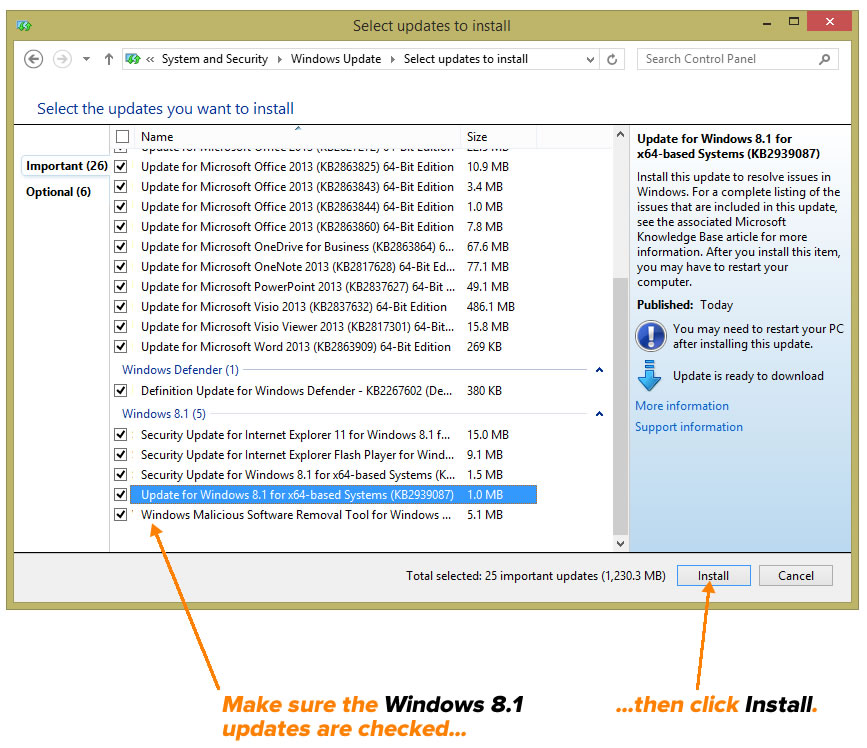Click the Forward navigation arrow

[x=62, y=59]
